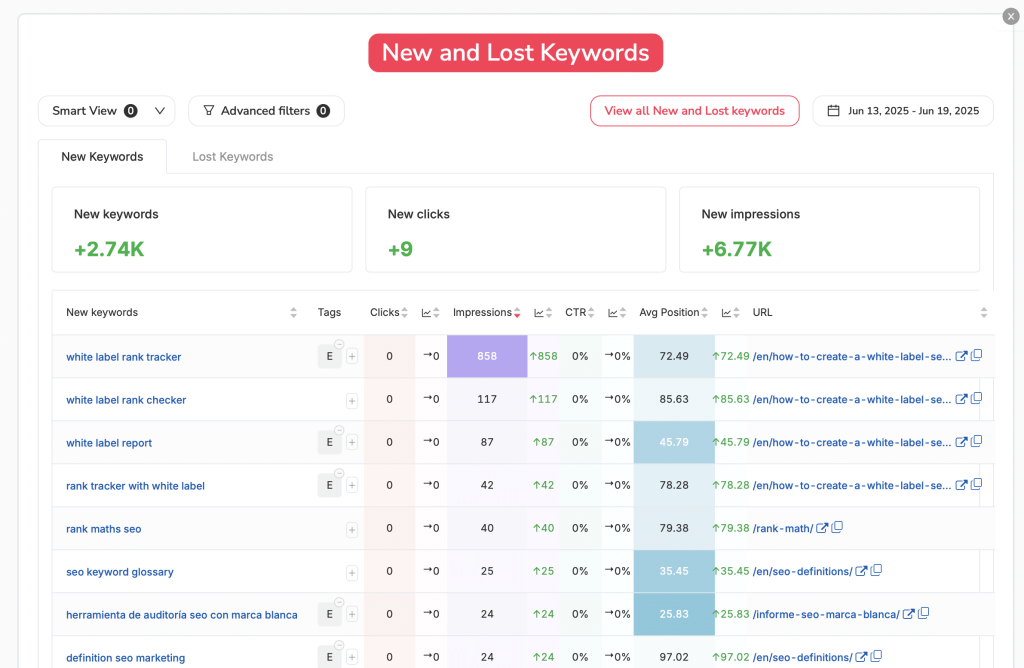Open external link for /informe-seo-marca-blanca/ URL

click(908, 613)
